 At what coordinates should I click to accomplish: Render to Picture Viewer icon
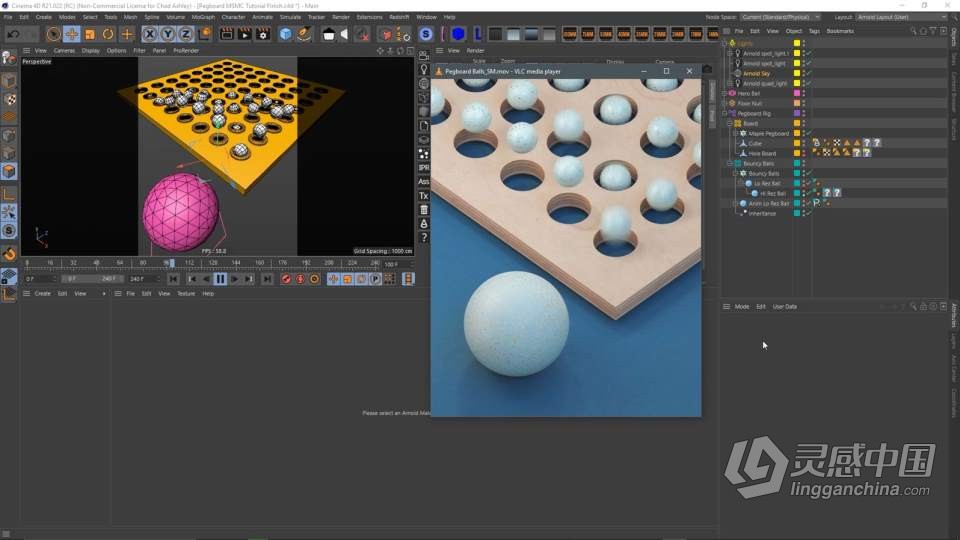245,34
